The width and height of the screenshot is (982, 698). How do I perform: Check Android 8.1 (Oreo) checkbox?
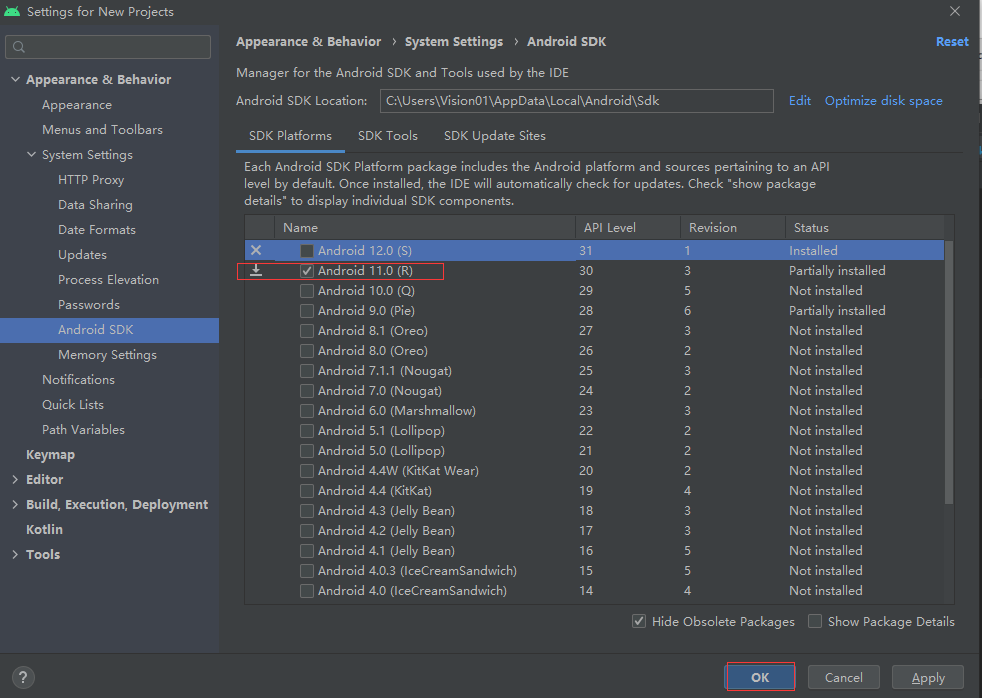click(307, 331)
